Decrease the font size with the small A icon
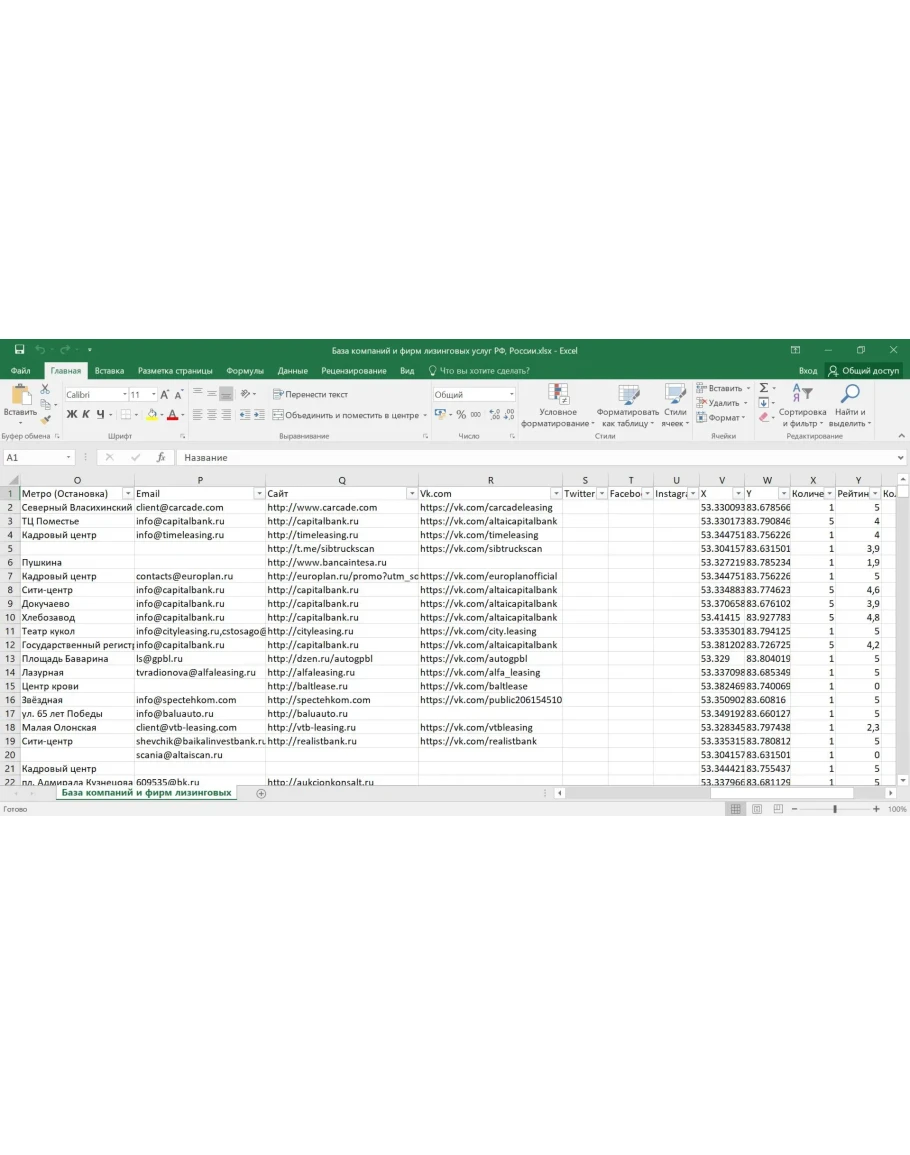This screenshot has width=910, height=1155. coord(178,395)
